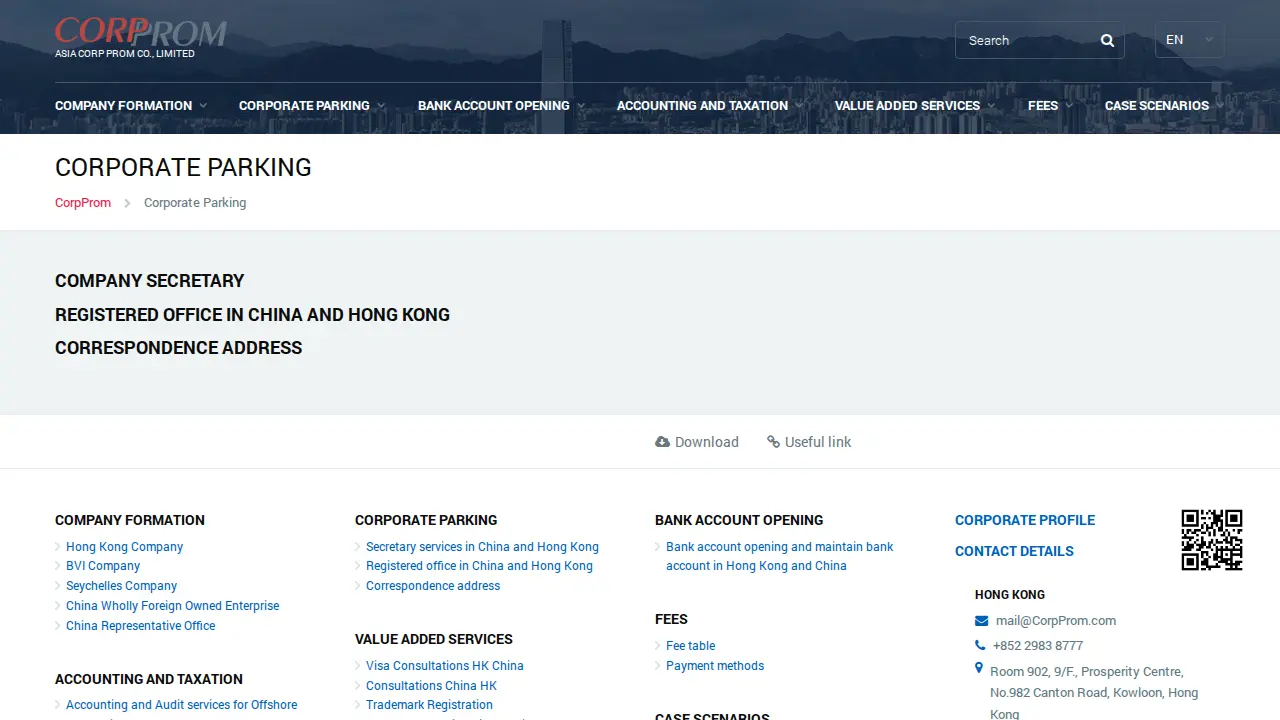Open the Company Formation nav item
1280x720 pixels.
click(x=123, y=106)
